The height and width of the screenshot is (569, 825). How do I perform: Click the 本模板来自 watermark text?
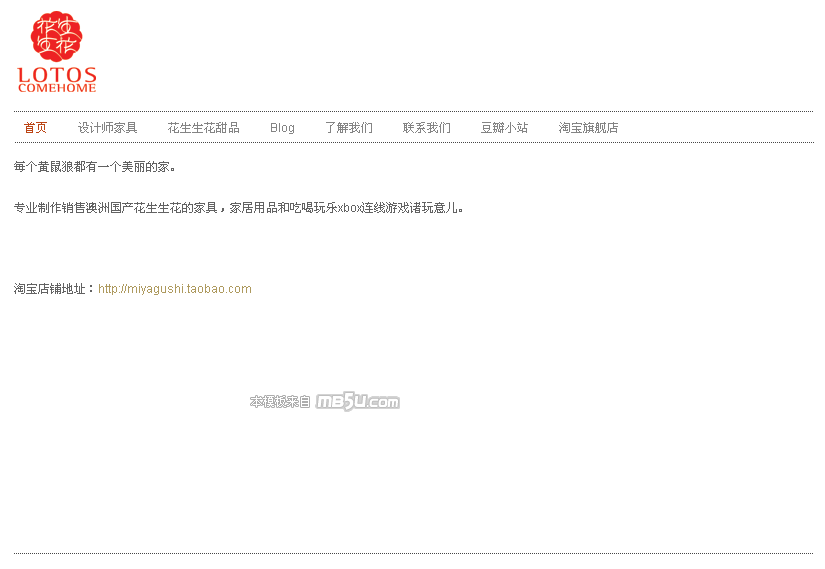[x=280, y=402]
